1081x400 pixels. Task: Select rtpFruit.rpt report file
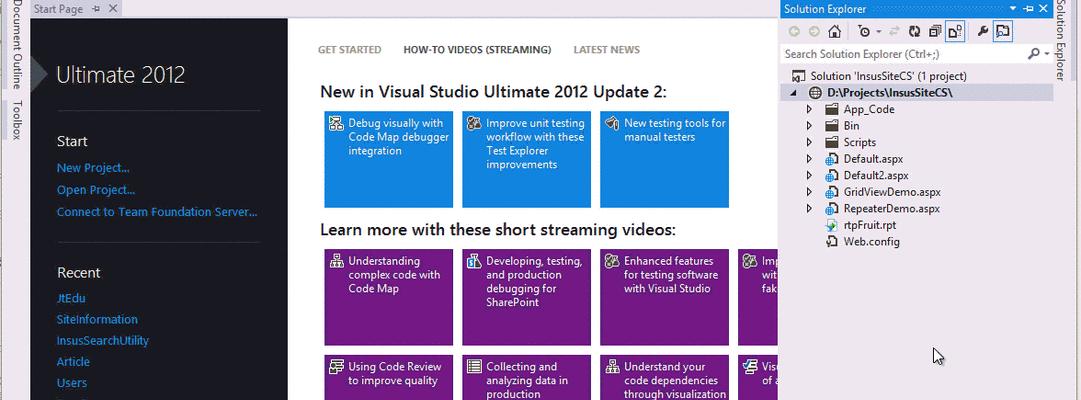point(869,225)
